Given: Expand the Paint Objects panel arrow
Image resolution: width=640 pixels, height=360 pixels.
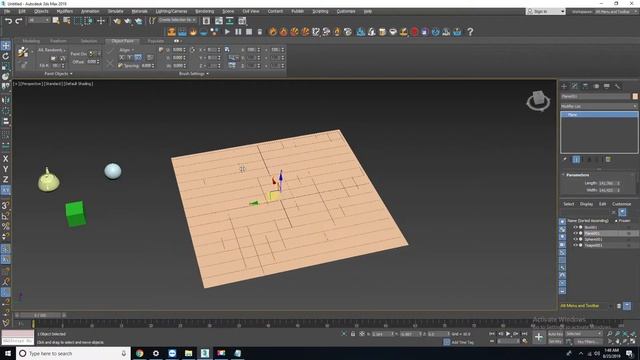Looking at the screenshot, I should [71, 74].
